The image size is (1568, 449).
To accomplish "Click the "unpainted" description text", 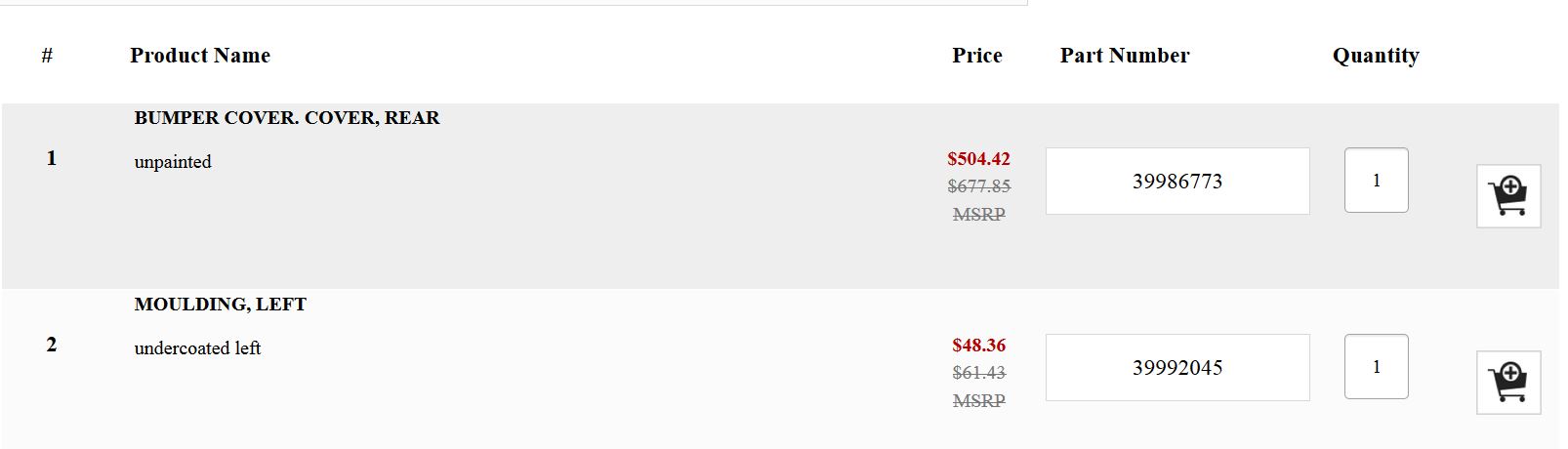I will [x=173, y=162].
